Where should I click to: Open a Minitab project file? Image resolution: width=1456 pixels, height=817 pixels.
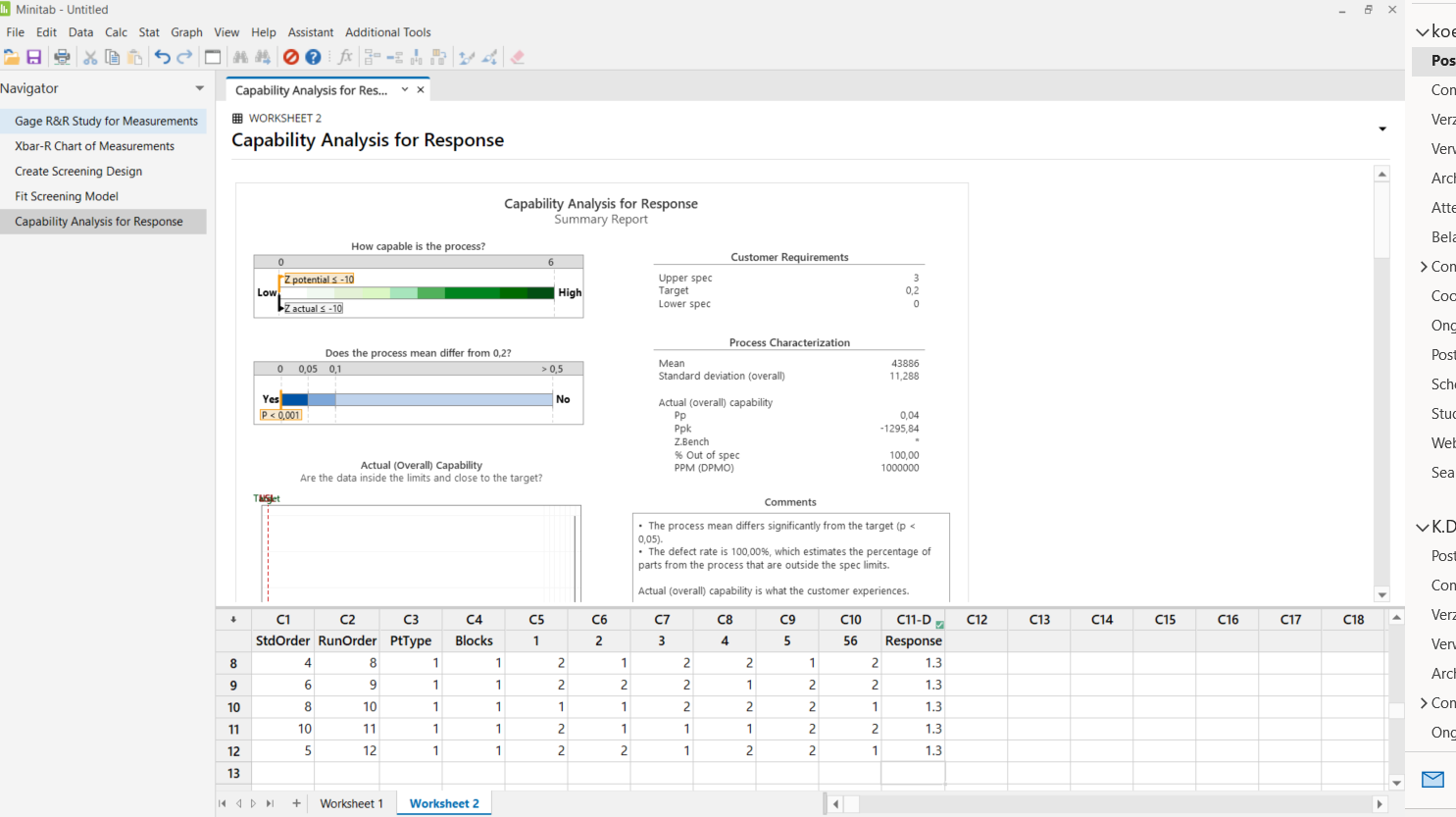11,56
